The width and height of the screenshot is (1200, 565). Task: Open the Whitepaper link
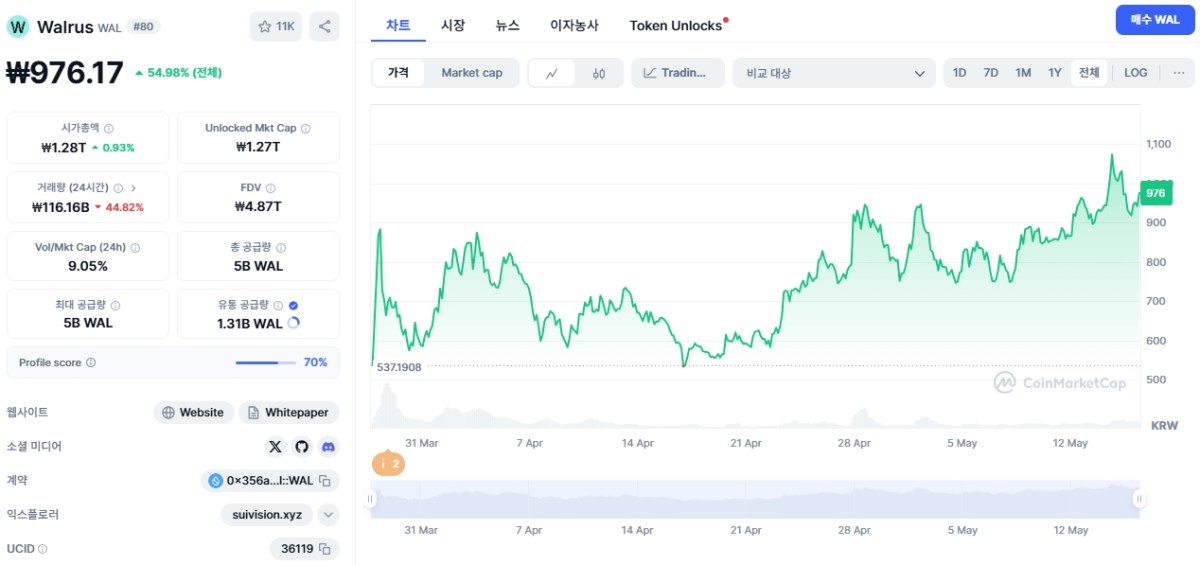click(289, 412)
